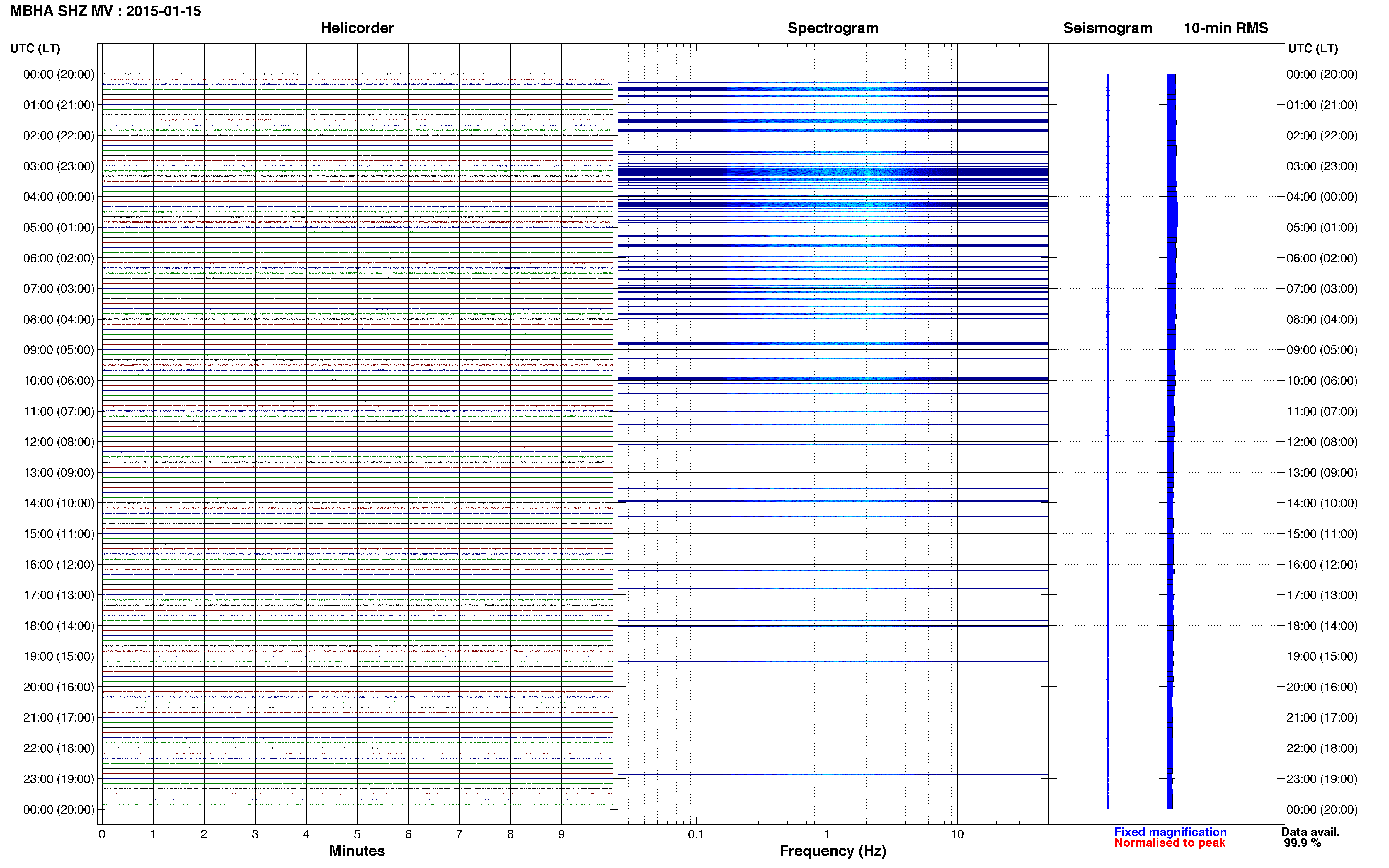
Task: Click '07:00 (03:00)' on the helicorder time axis
Action: tap(59, 289)
